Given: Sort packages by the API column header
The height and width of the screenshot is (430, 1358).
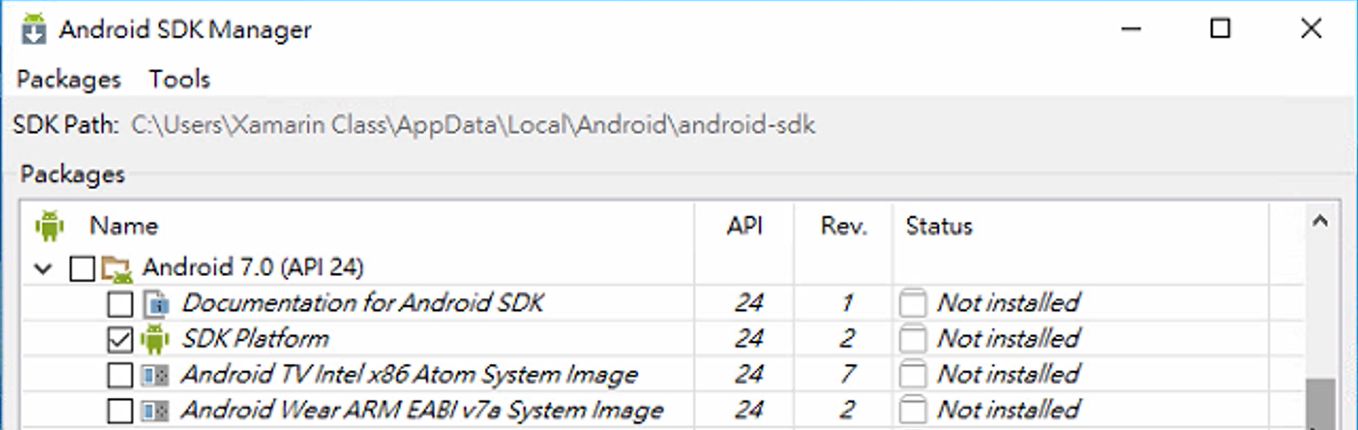Looking at the screenshot, I should pyautogui.click(x=745, y=226).
